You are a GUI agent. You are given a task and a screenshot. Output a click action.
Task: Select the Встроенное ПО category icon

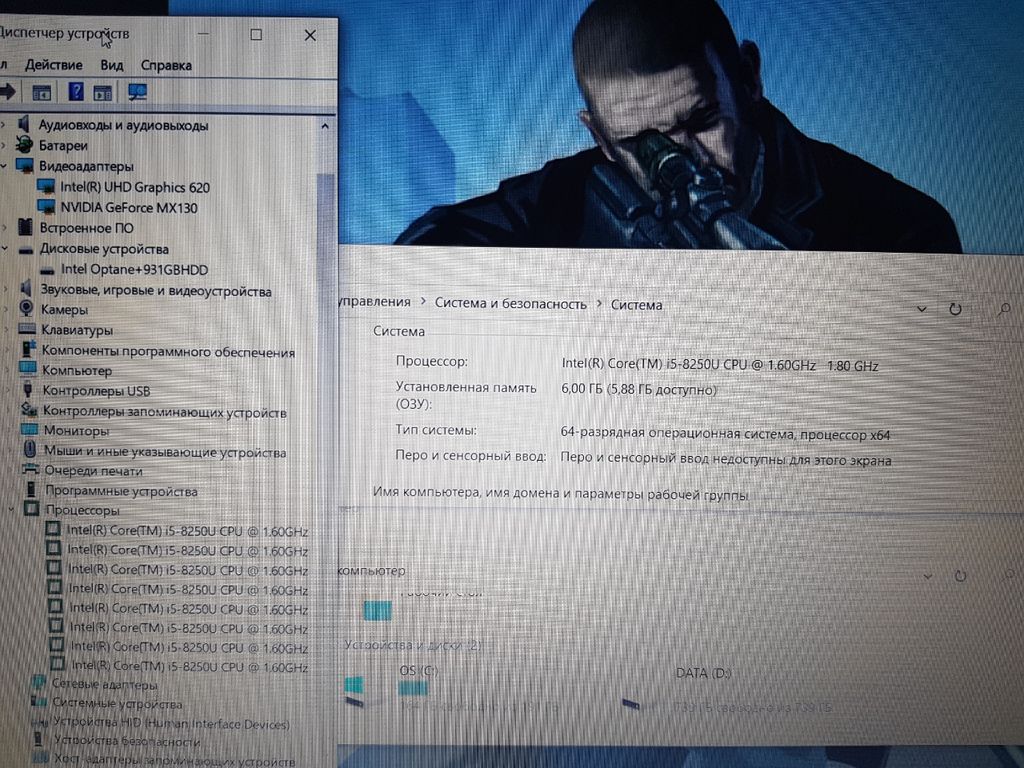coord(25,227)
